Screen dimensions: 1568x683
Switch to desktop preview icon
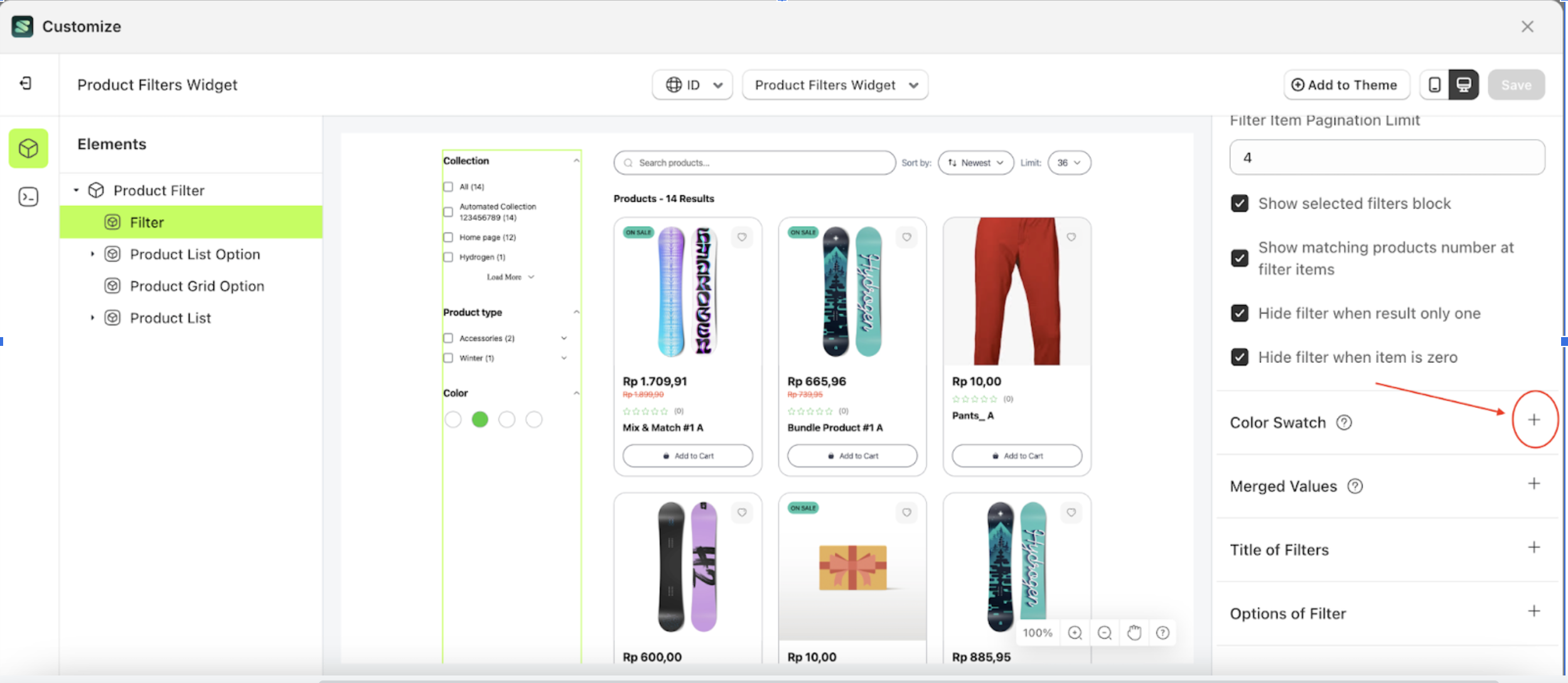1463,85
